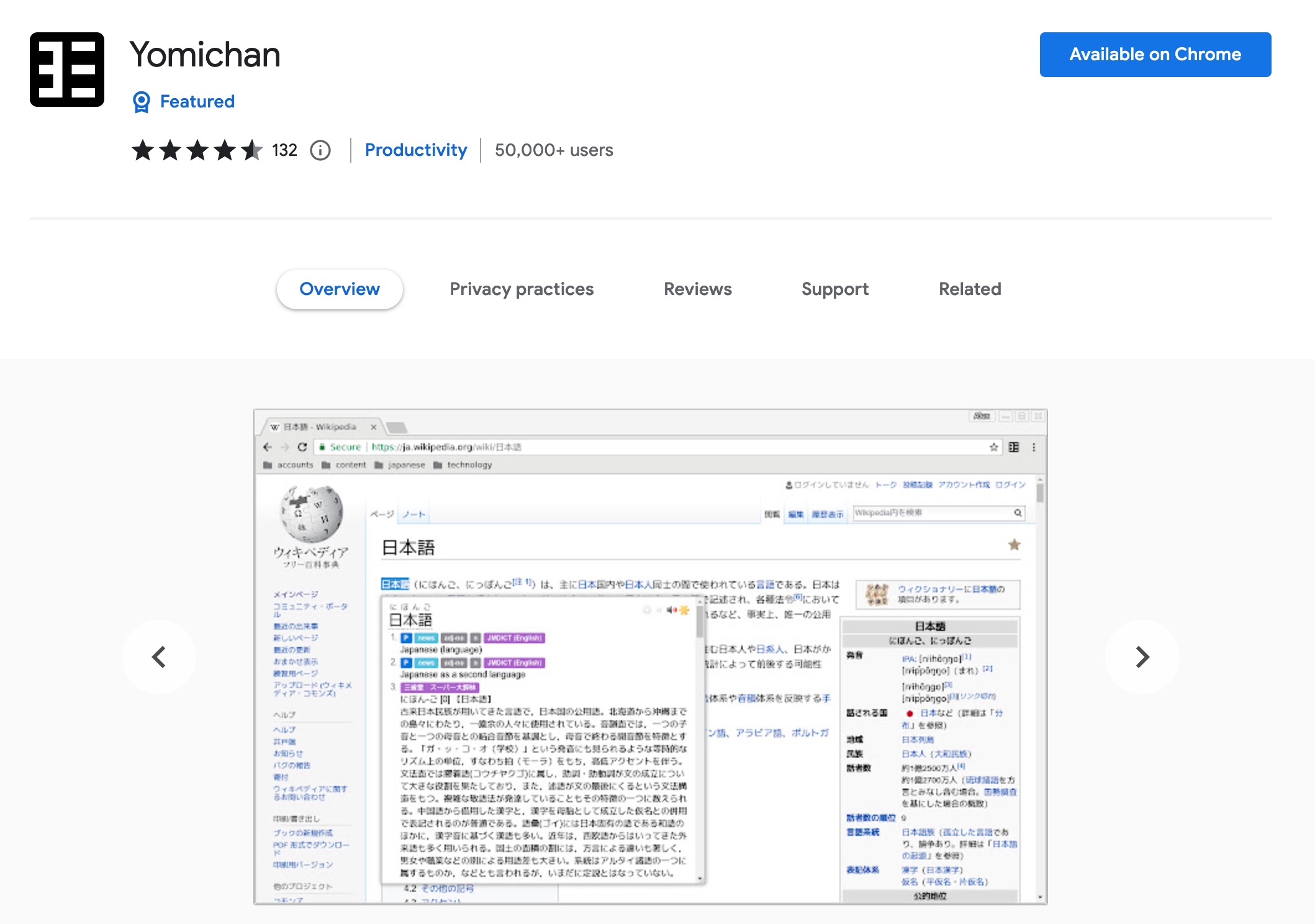Click the Yomichan title heading

(x=205, y=55)
